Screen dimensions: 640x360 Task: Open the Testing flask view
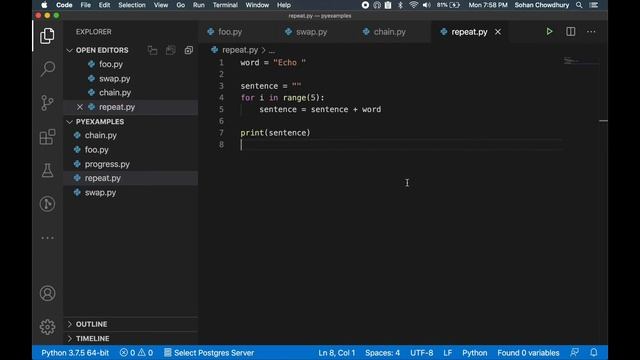pyautogui.click(x=47, y=170)
